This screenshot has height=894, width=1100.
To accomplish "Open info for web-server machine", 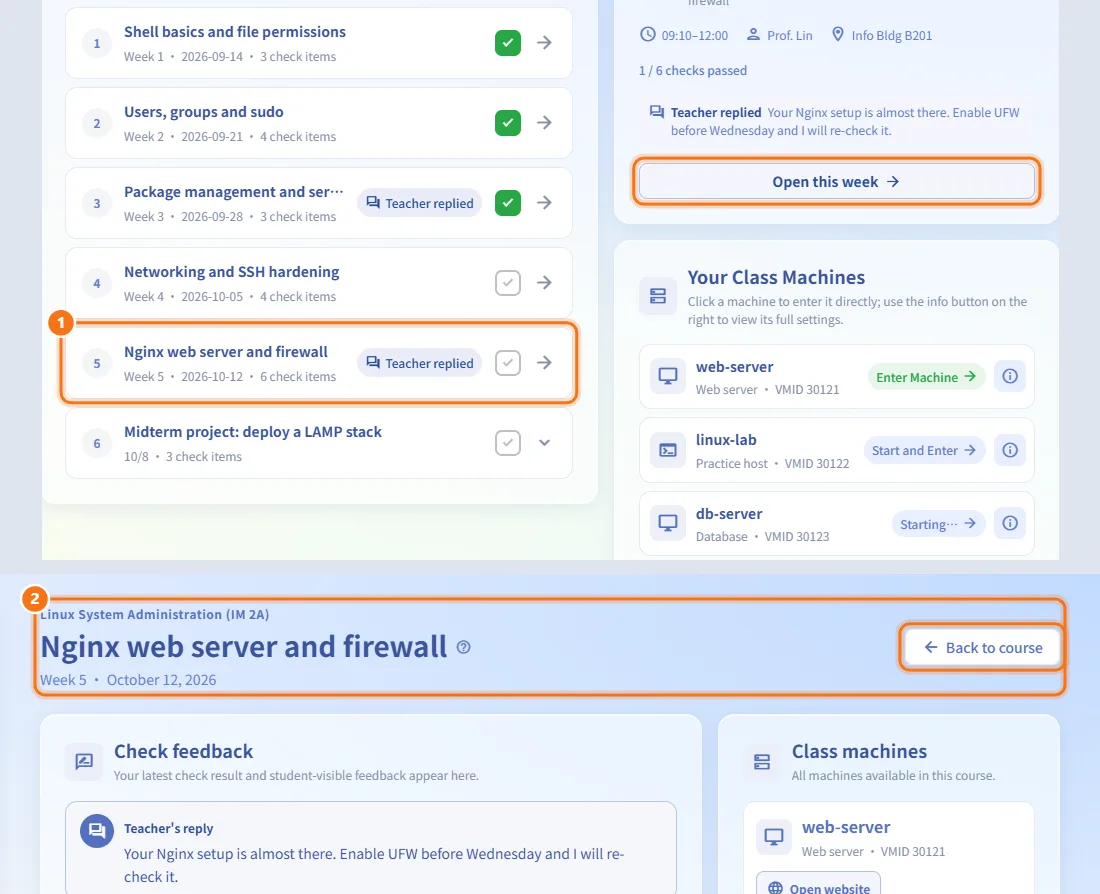I will (x=1010, y=376).
